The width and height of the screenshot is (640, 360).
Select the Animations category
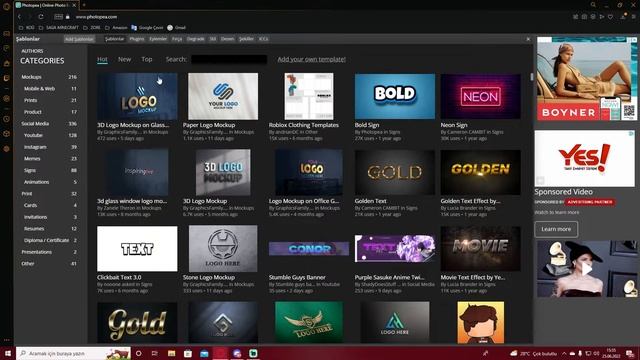click(50, 182)
